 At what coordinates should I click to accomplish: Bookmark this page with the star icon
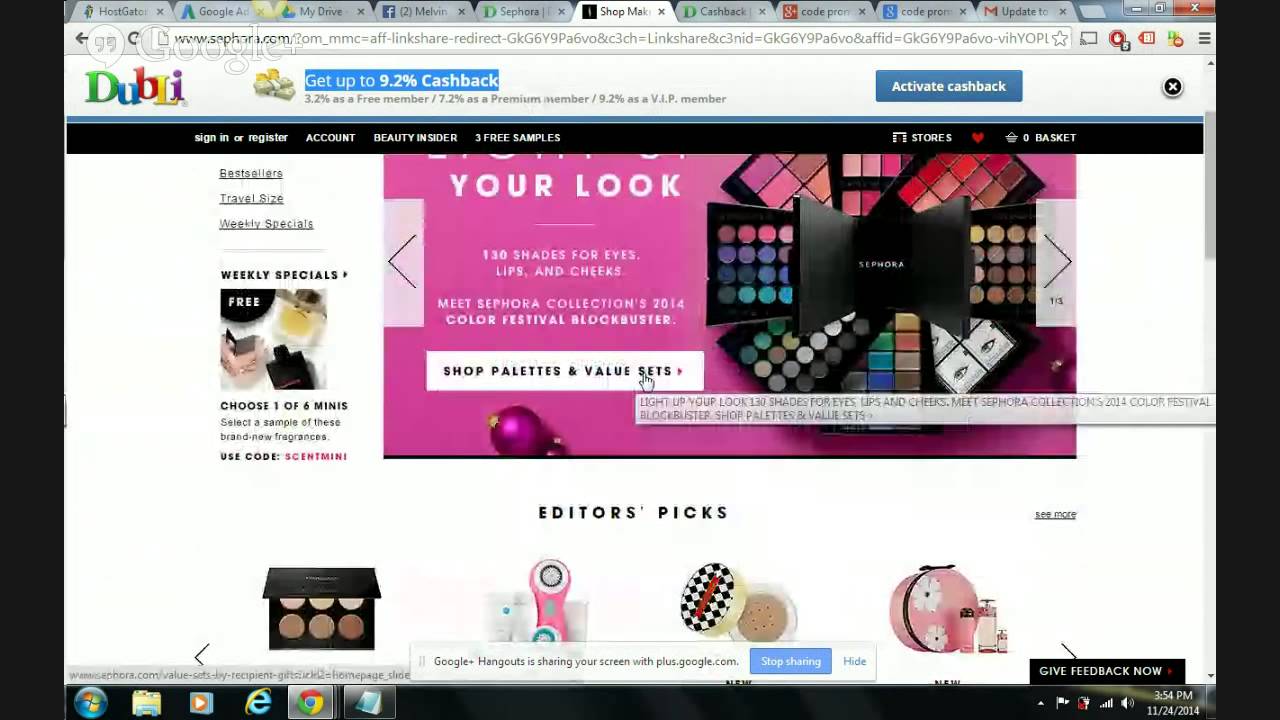pos(1060,39)
